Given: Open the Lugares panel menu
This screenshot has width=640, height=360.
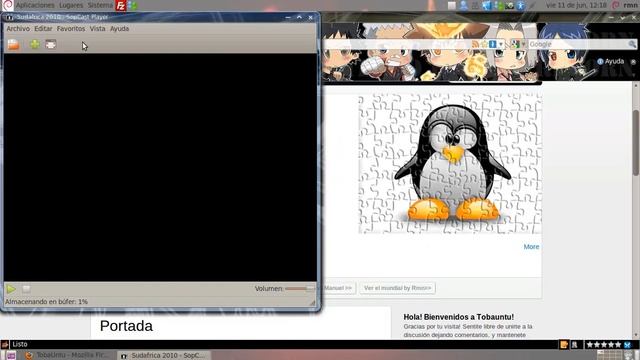Looking at the screenshot, I should [x=71, y=5].
